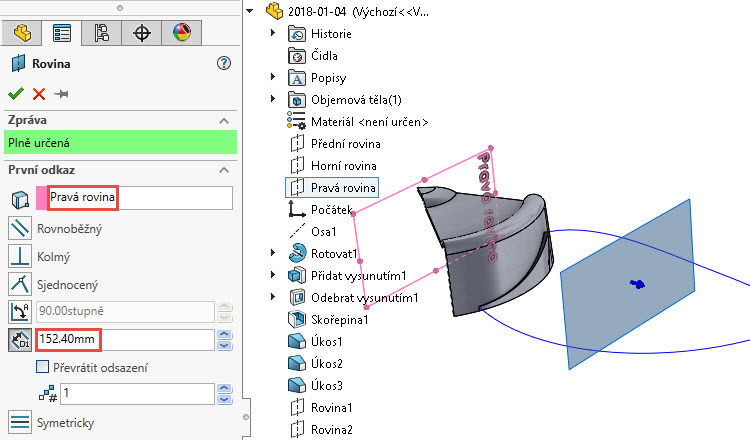Select the 2018-01-04 part name
The image size is (750, 440).
(358, 11)
